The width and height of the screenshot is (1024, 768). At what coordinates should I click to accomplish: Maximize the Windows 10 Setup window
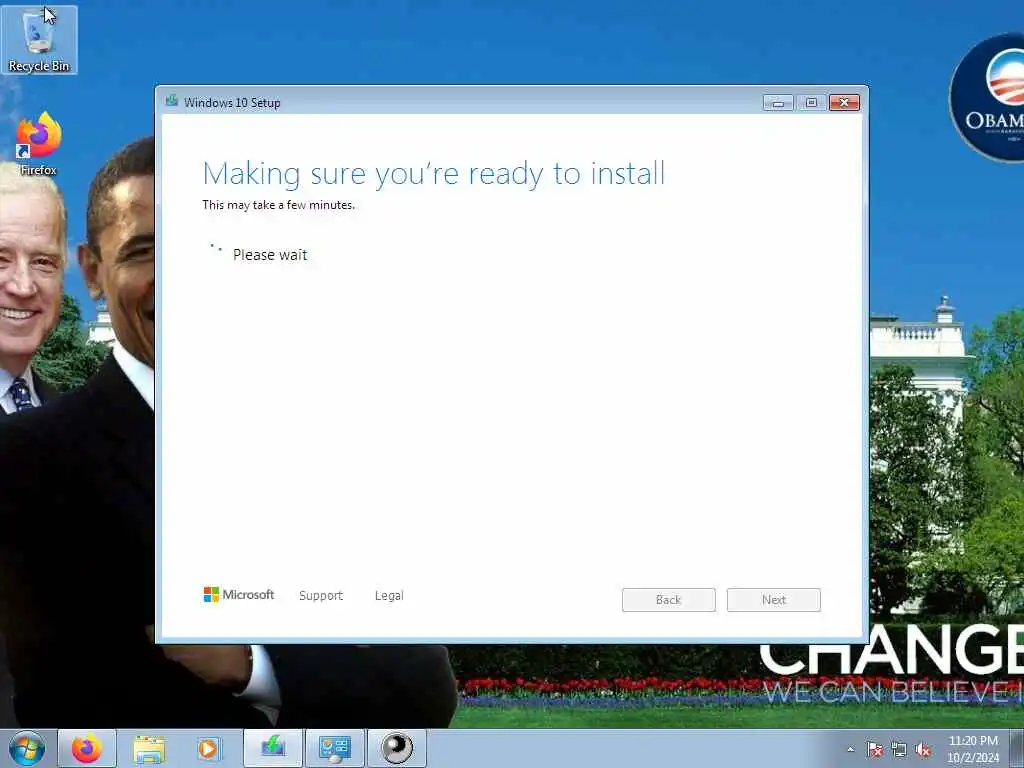[x=811, y=103]
